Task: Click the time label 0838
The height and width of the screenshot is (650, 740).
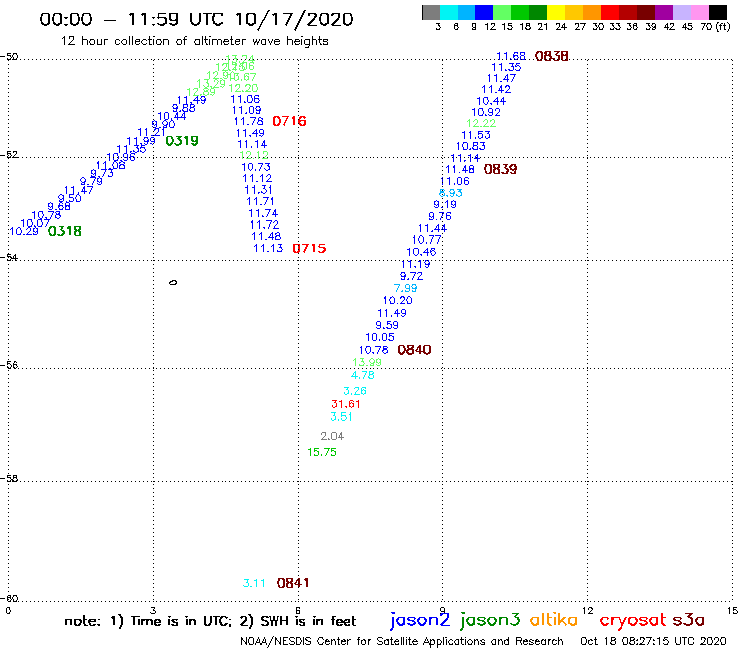Action: (552, 56)
